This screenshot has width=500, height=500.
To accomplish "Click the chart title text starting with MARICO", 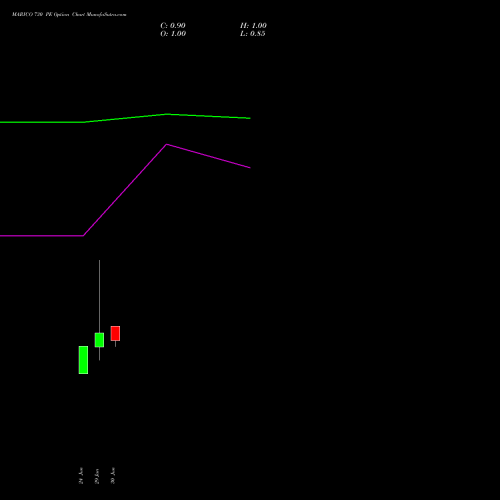I will pyautogui.click(x=69, y=14).
